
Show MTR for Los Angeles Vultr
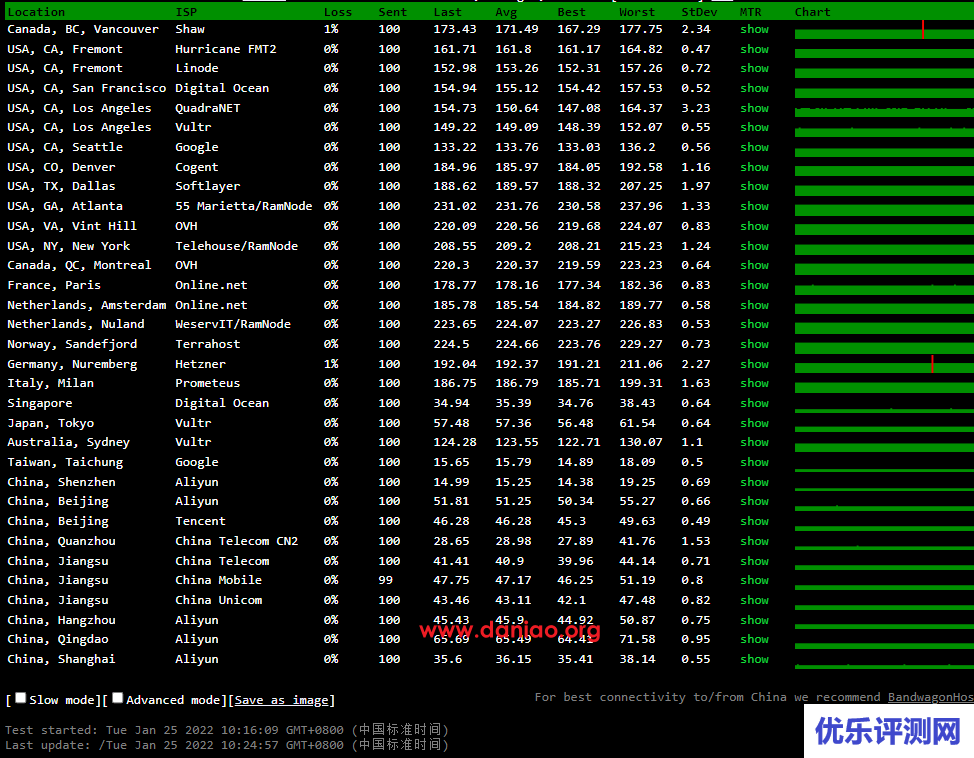[754, 127]
